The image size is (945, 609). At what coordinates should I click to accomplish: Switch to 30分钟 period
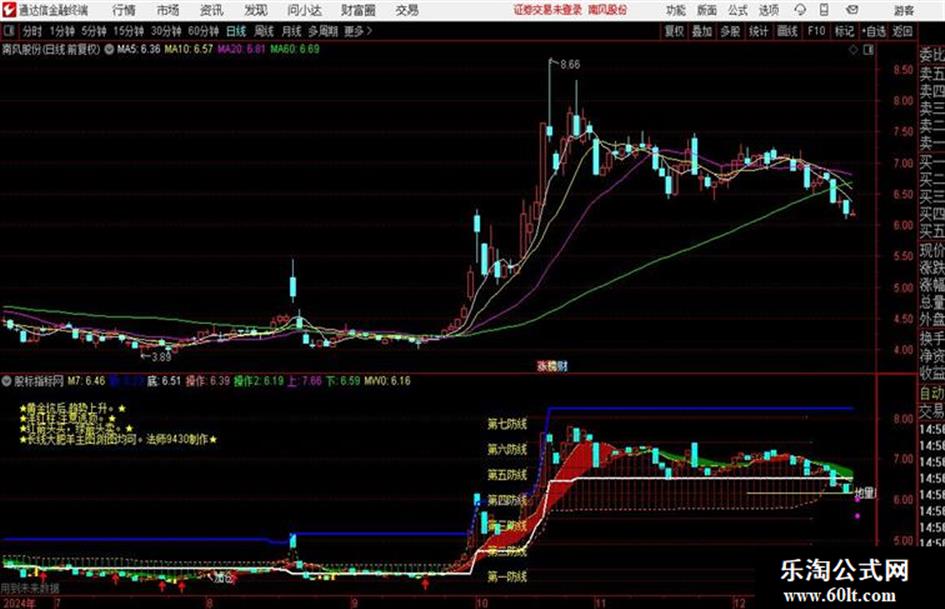(166, 31)
